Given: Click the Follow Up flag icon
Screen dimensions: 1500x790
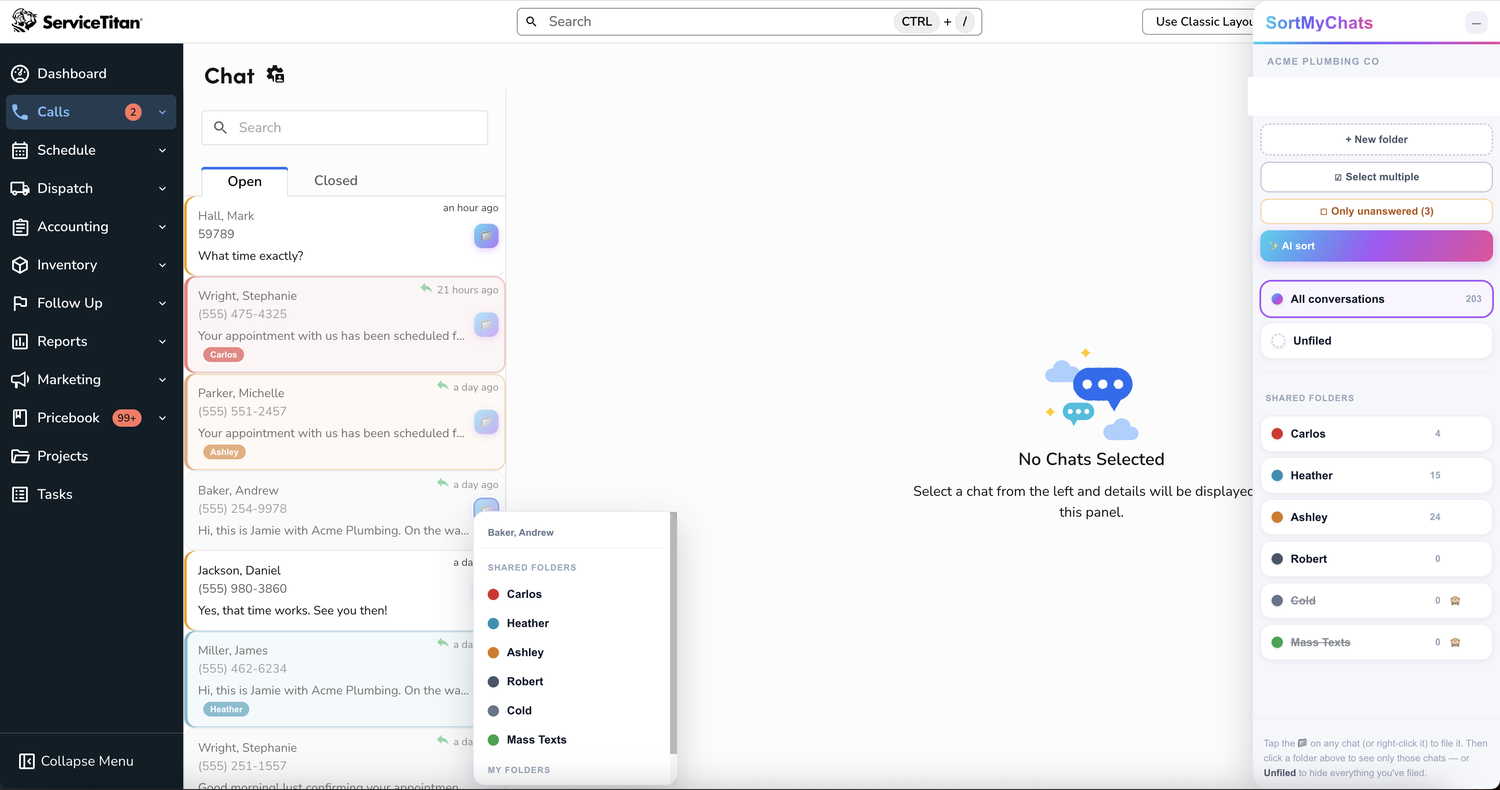Looking at the screenshot, I should 20,303.
